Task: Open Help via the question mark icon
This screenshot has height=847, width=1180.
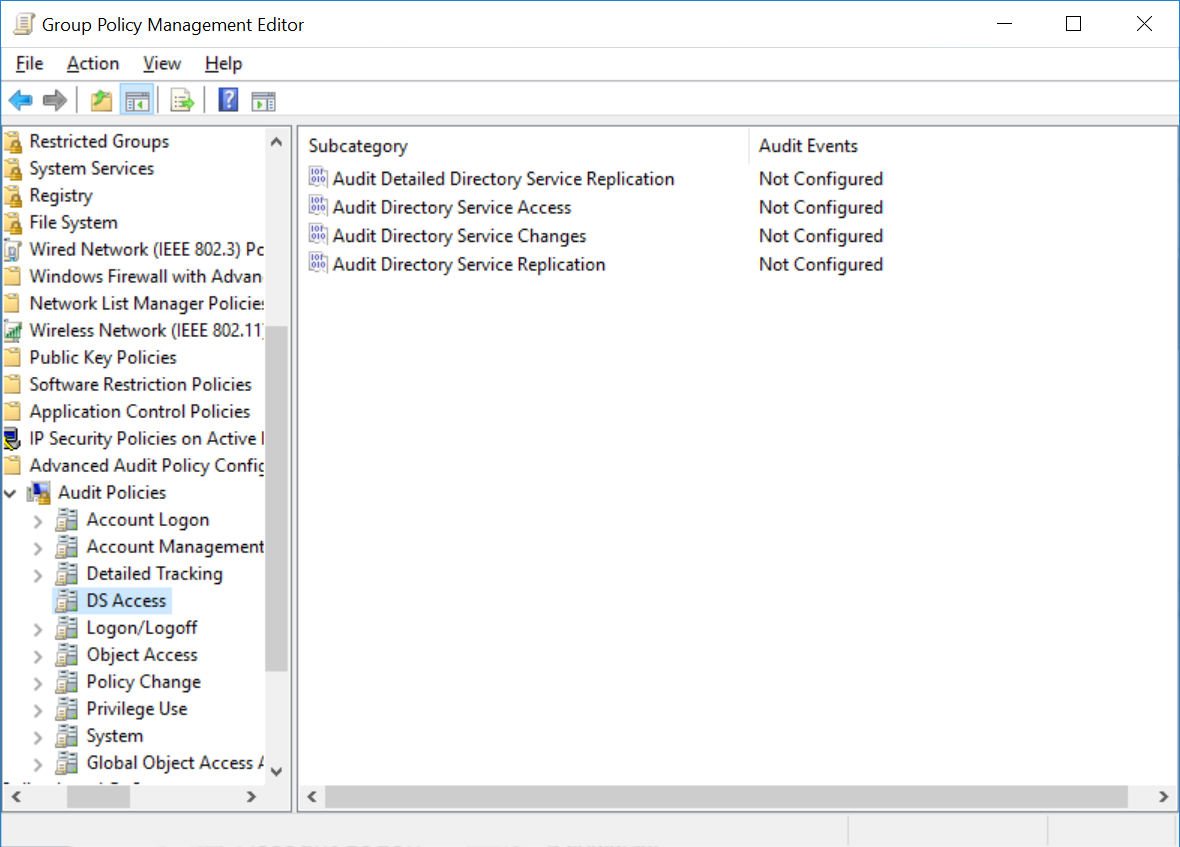Action: click(228, 100)
